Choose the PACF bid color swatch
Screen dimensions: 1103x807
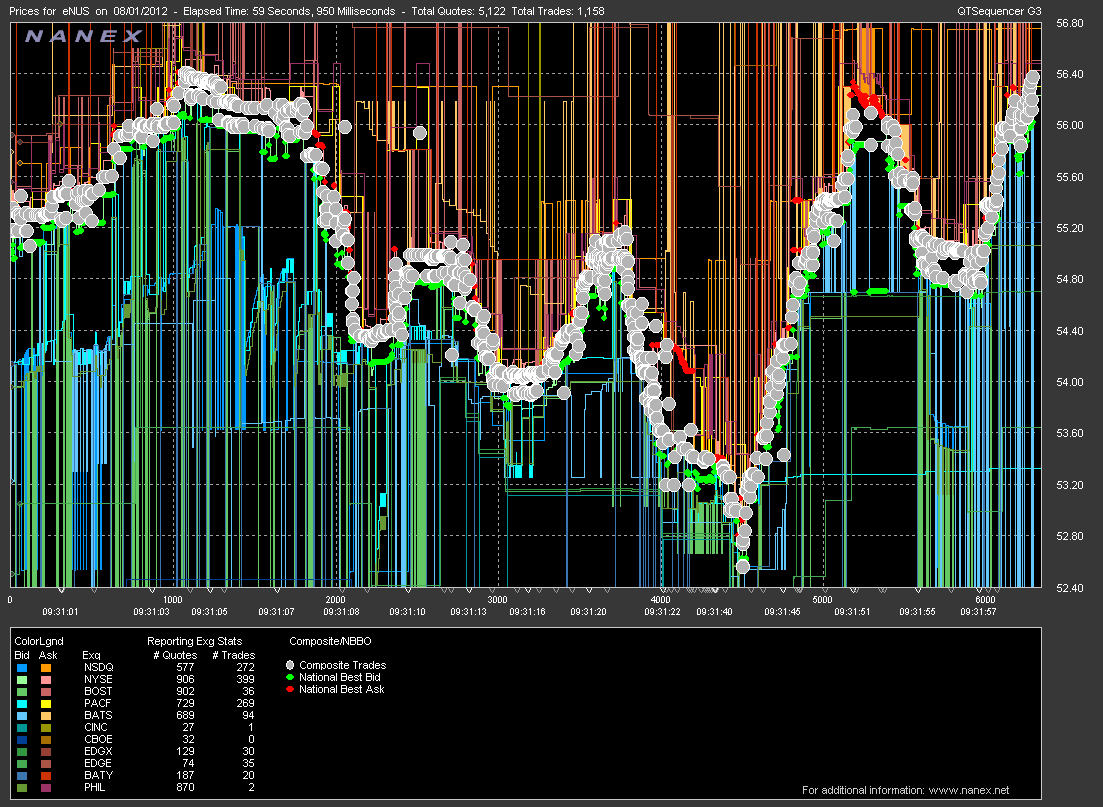23,704
